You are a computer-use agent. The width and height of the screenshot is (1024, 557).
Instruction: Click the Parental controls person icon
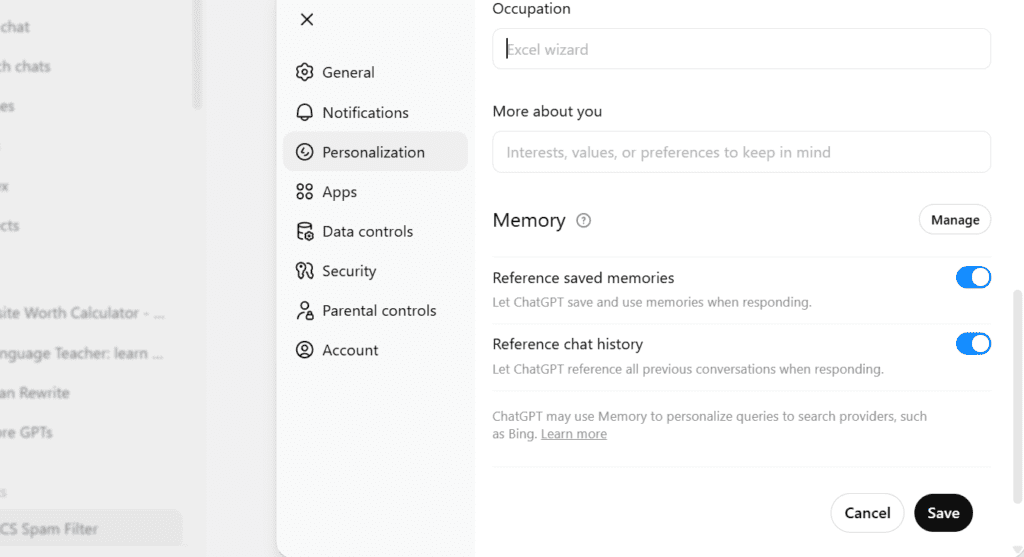click(x=304, y=310)
